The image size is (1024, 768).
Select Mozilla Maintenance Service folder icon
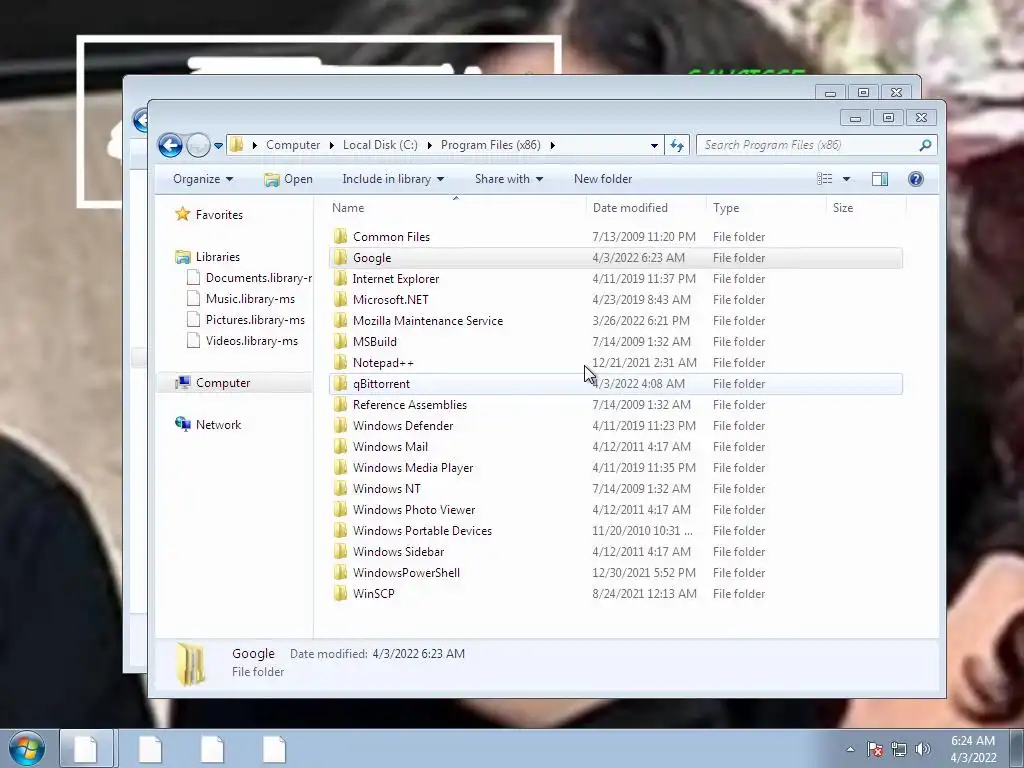(340, 321)
